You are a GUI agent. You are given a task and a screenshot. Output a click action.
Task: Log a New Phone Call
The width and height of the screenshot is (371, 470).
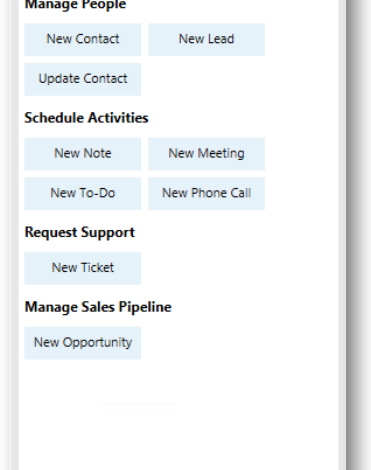206,193
